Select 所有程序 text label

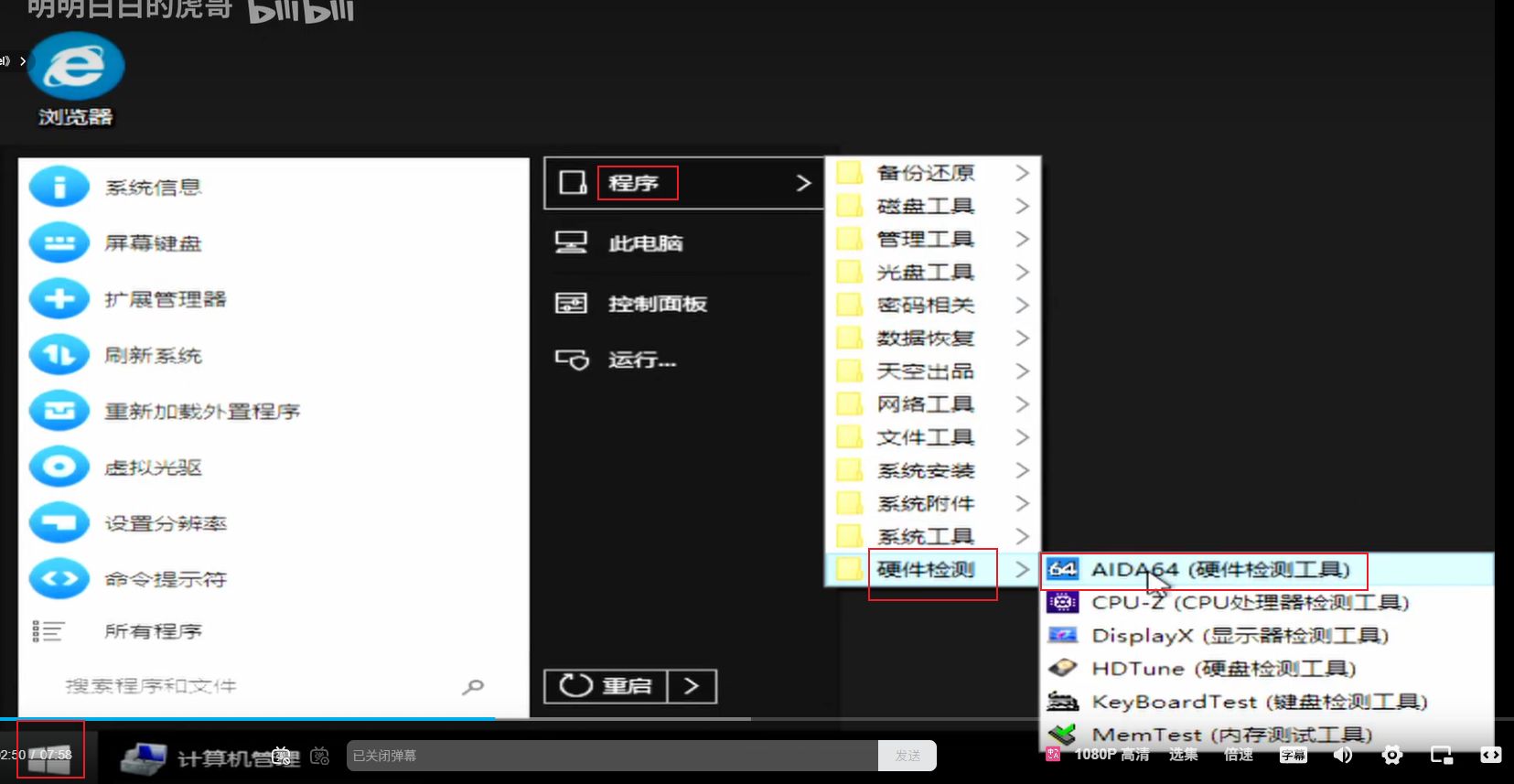[154, 631]
